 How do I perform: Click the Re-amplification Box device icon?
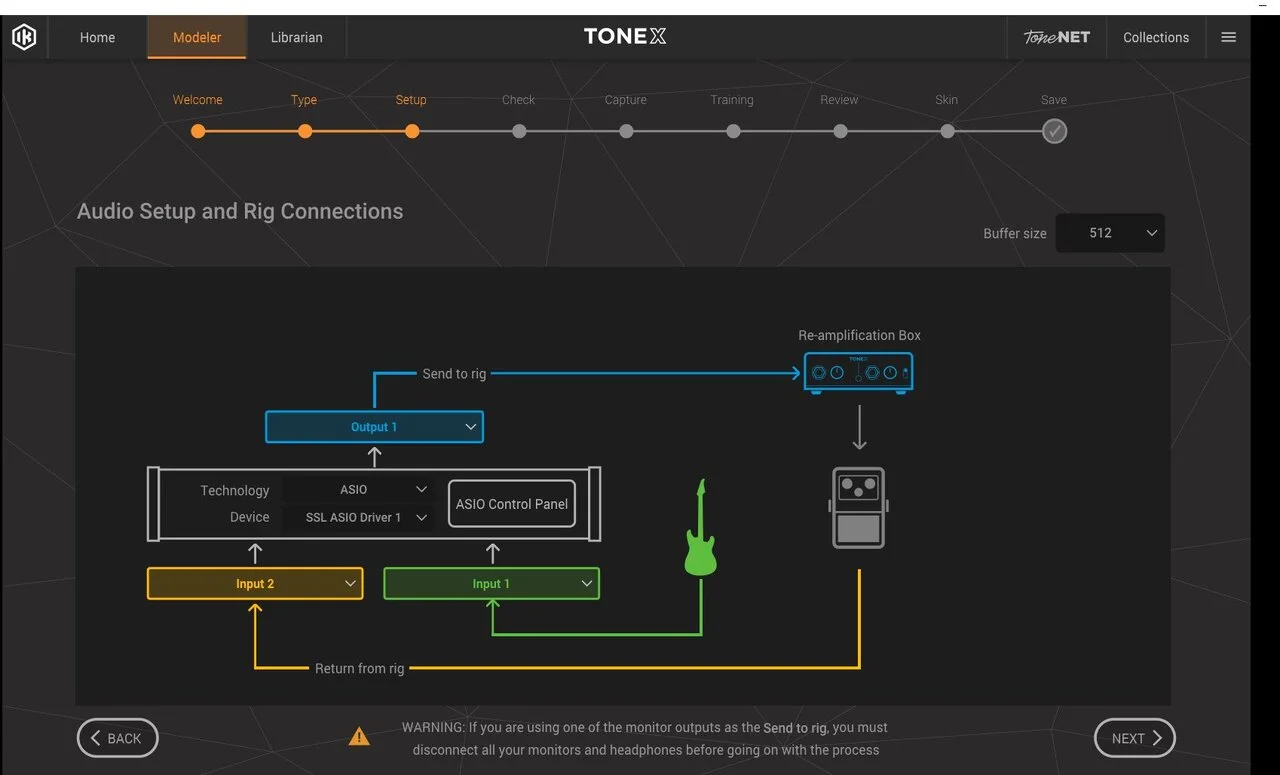click(858, 372)
